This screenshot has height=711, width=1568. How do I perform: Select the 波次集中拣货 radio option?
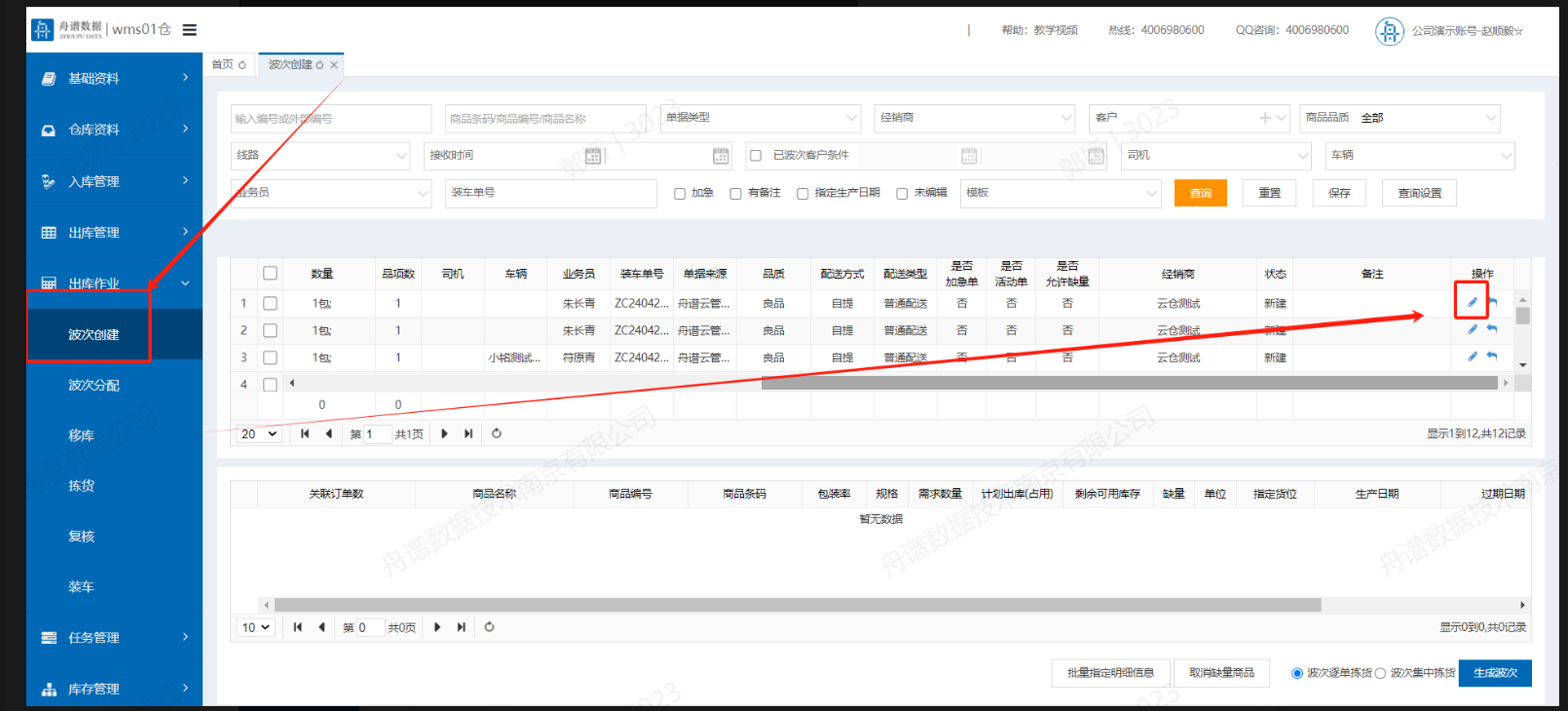tap(1380, 673)
